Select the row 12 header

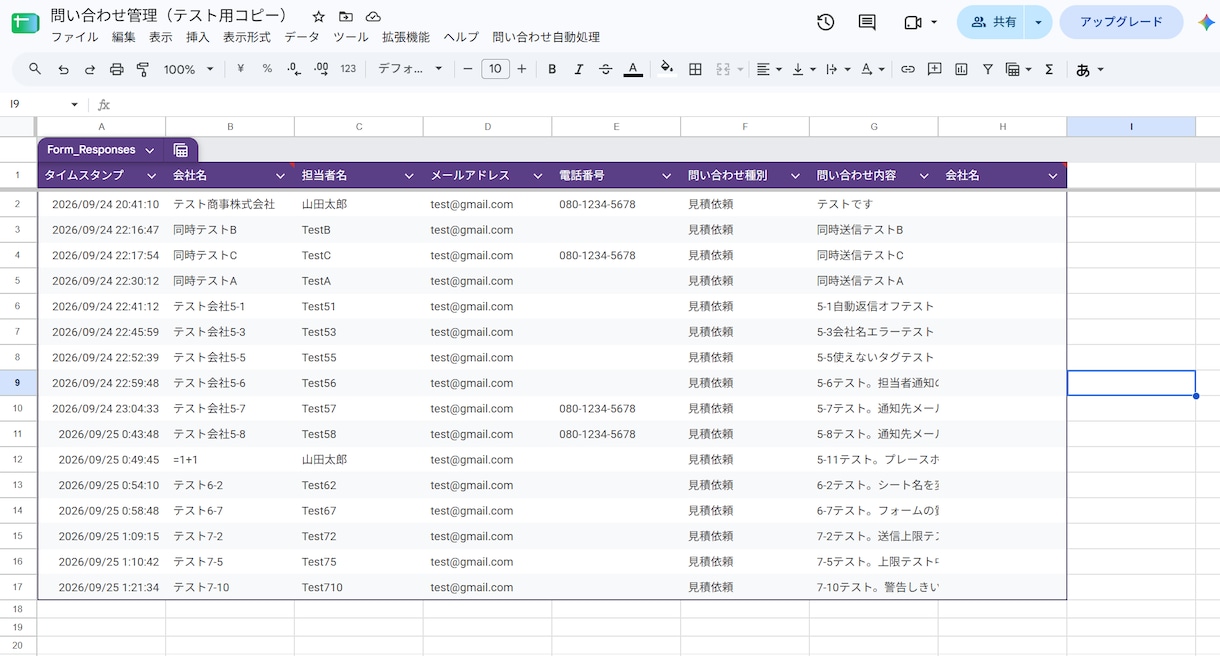[18, 459]
